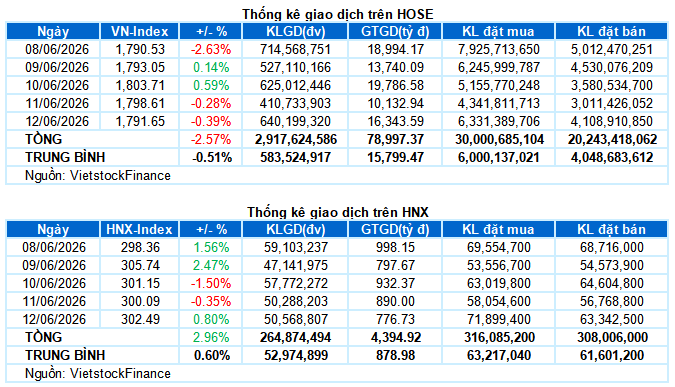Screen dimensions: 675x387
Task: Select the HOSE TỔNG row label
Action: tap(43, 139)
